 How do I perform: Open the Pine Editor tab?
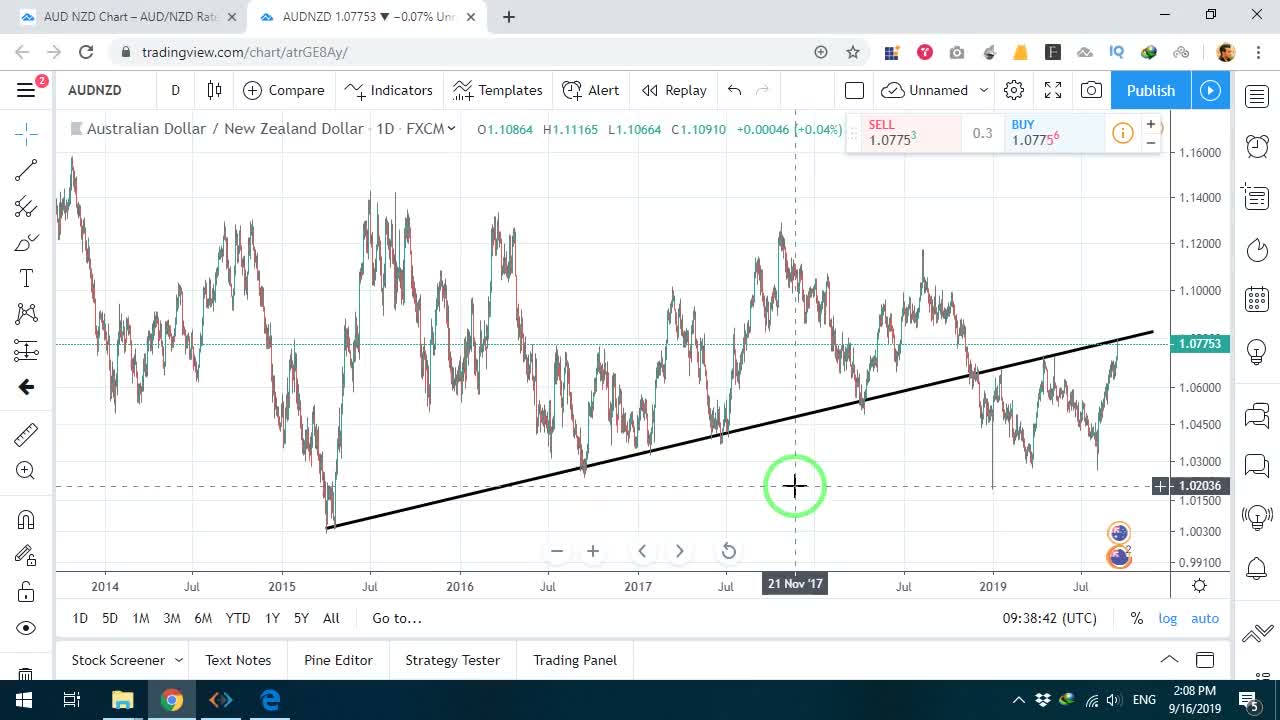(x=338, y=660)
